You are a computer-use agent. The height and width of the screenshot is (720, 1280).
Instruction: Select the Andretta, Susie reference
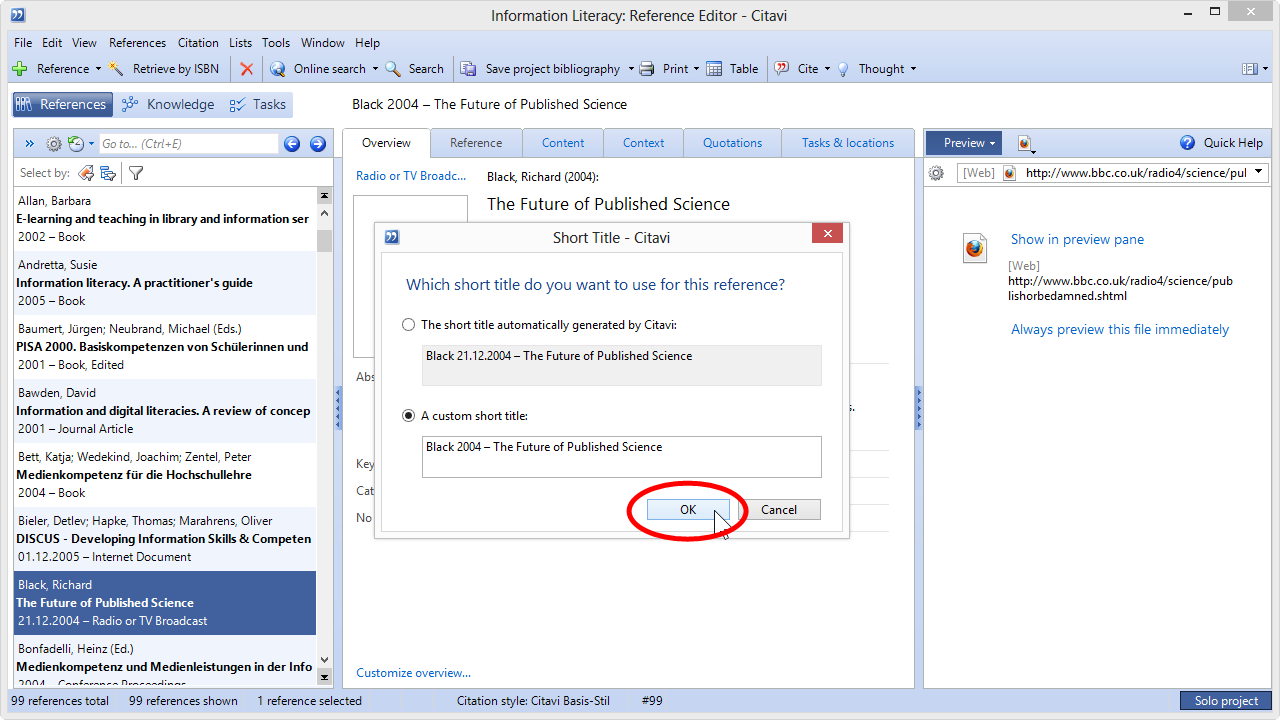pyautogui.click(x=165, y=283)
